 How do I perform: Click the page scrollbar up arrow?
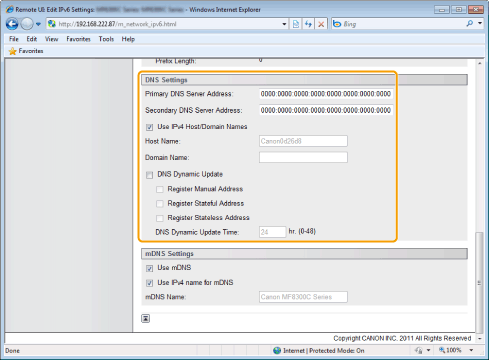click(x=479, y=63)
